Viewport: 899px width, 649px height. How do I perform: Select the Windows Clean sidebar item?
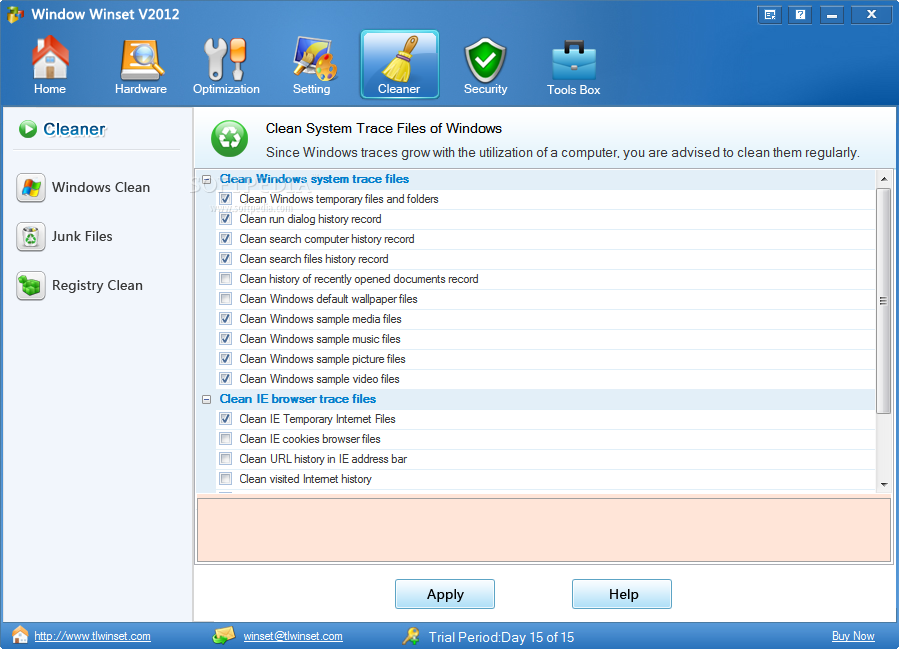84,187
